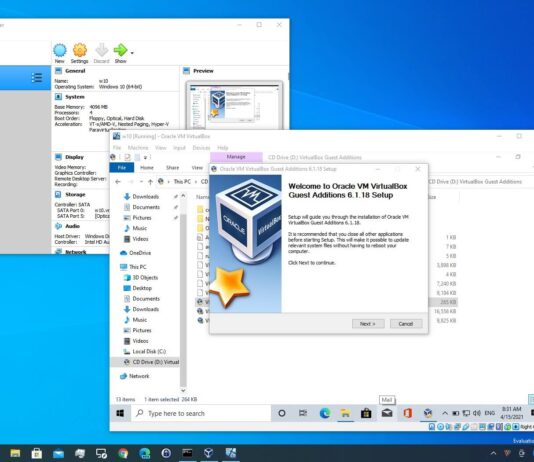Viewport: 534px width, 462px height.
Task: Click the navigation pane scrollbar down arrow
Action: click(183, 391)
